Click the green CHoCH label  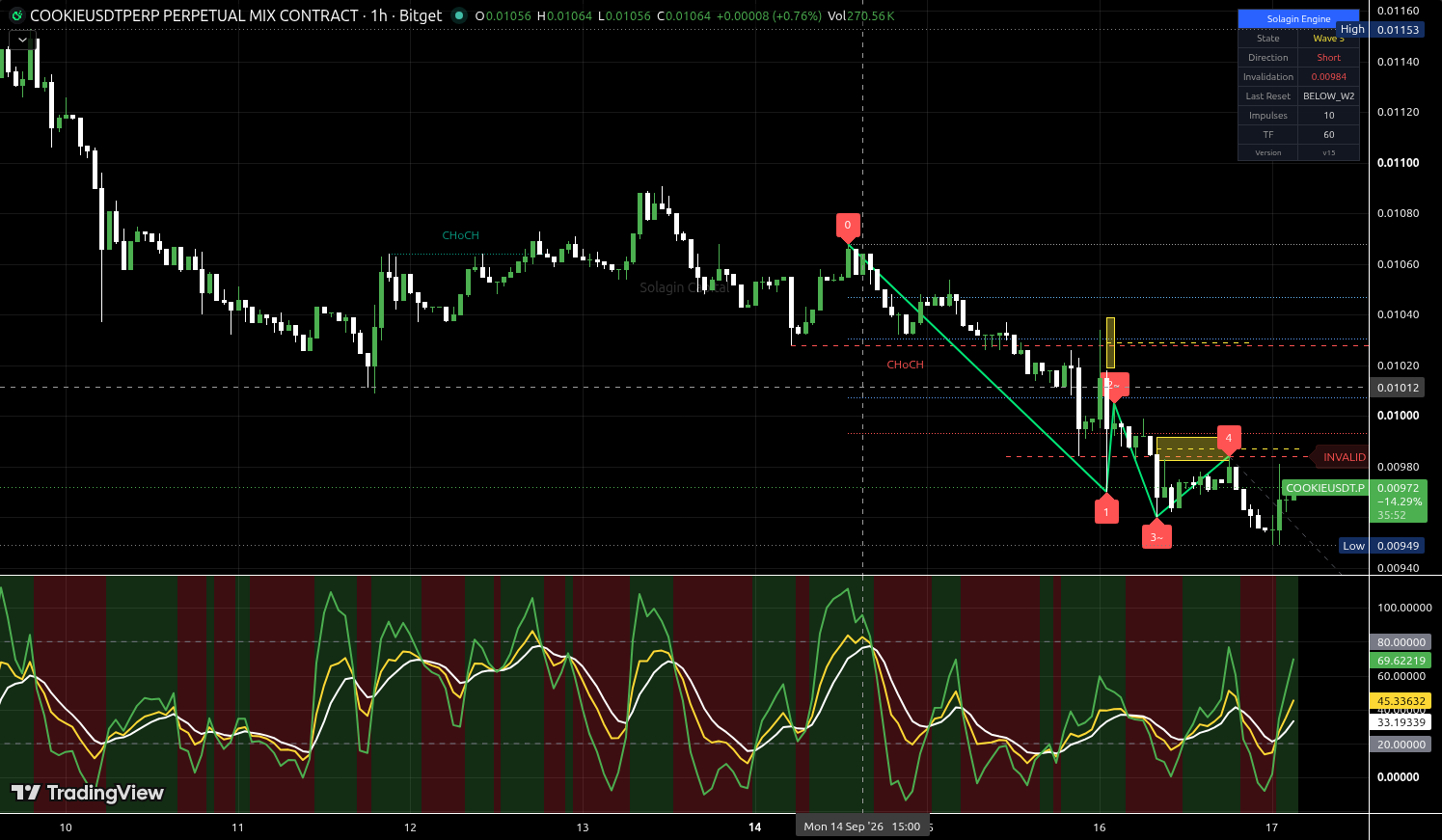point(460,235)
